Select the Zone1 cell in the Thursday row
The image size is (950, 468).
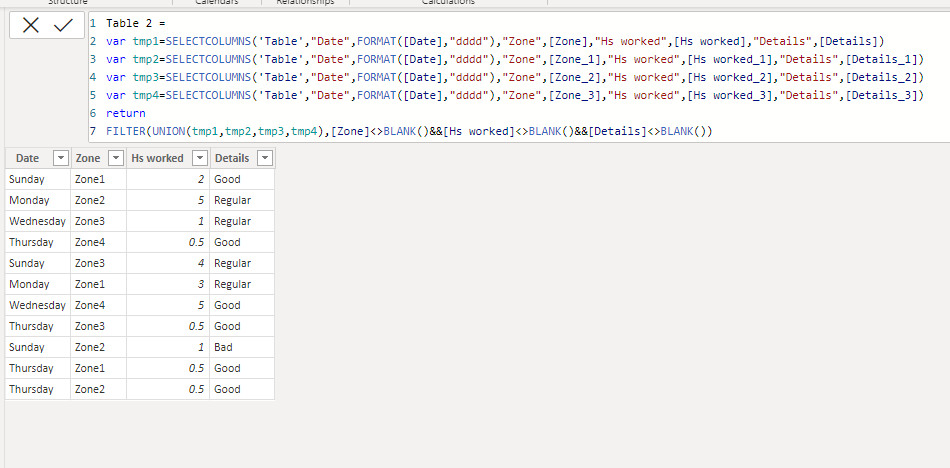click(99, 369)
